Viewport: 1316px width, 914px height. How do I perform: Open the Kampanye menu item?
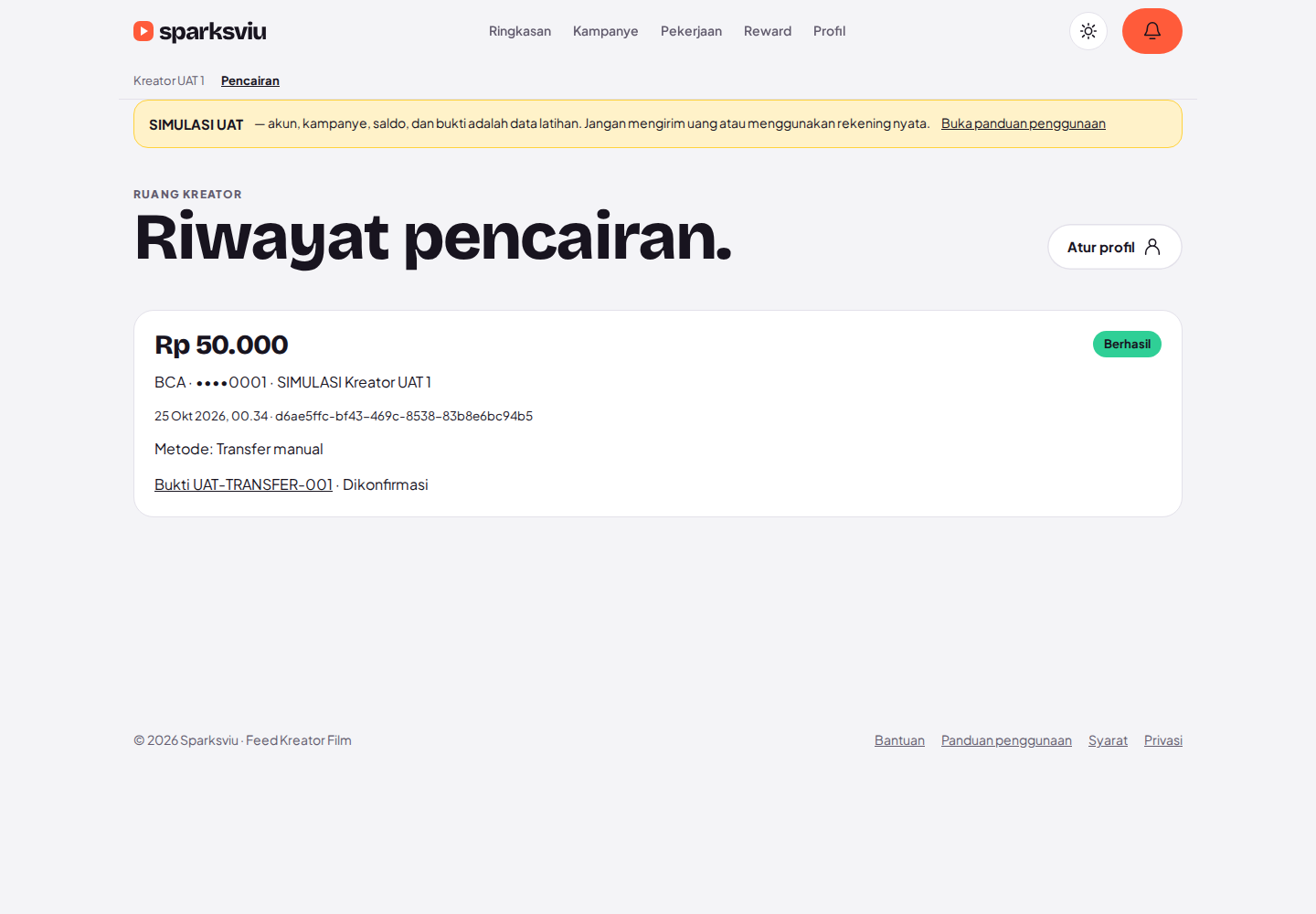606,31
